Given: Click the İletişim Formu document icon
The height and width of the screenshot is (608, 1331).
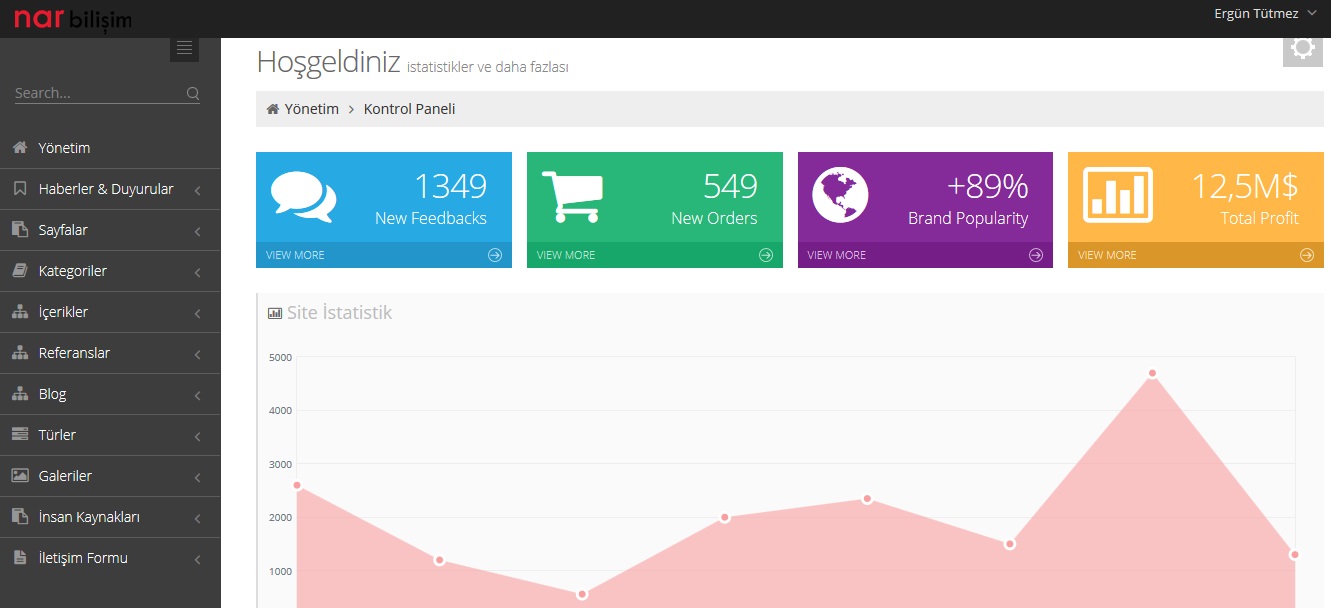Looking at the screenshot, I should pyautogui.click(x=19, y=558).
